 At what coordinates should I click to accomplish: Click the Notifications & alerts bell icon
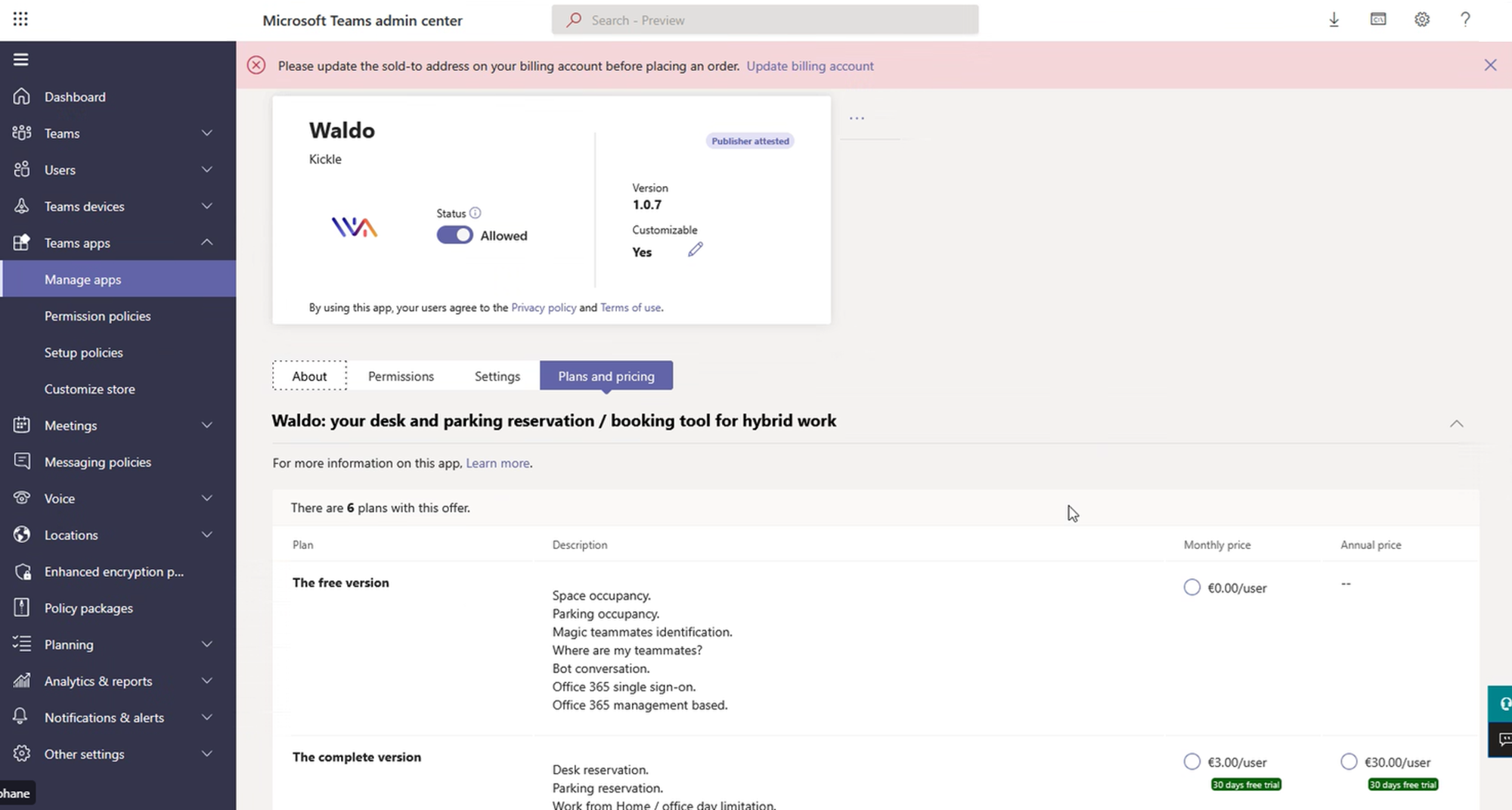(21, 716)
